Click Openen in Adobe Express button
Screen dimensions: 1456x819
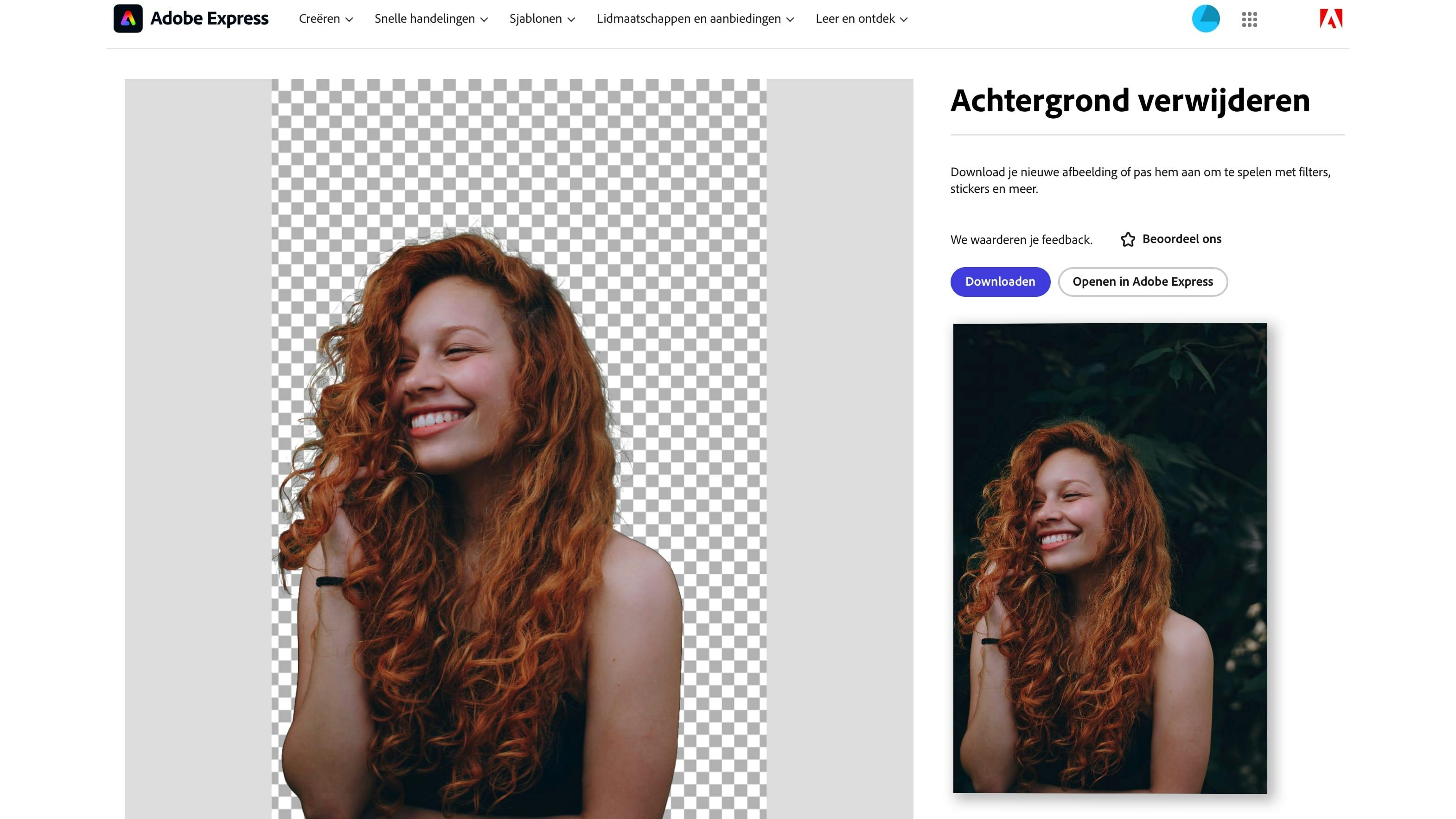coord(1142,282)
